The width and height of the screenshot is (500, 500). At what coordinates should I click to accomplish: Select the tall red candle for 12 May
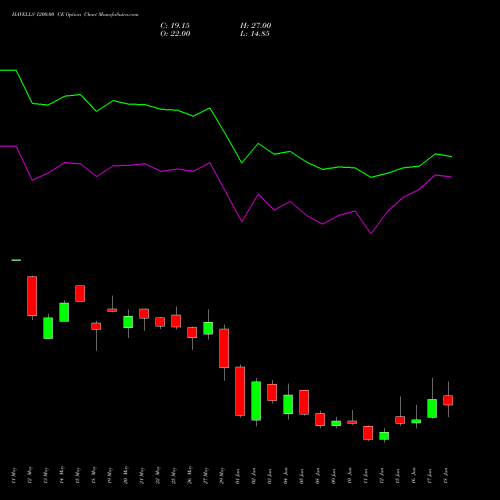(32, 296)
